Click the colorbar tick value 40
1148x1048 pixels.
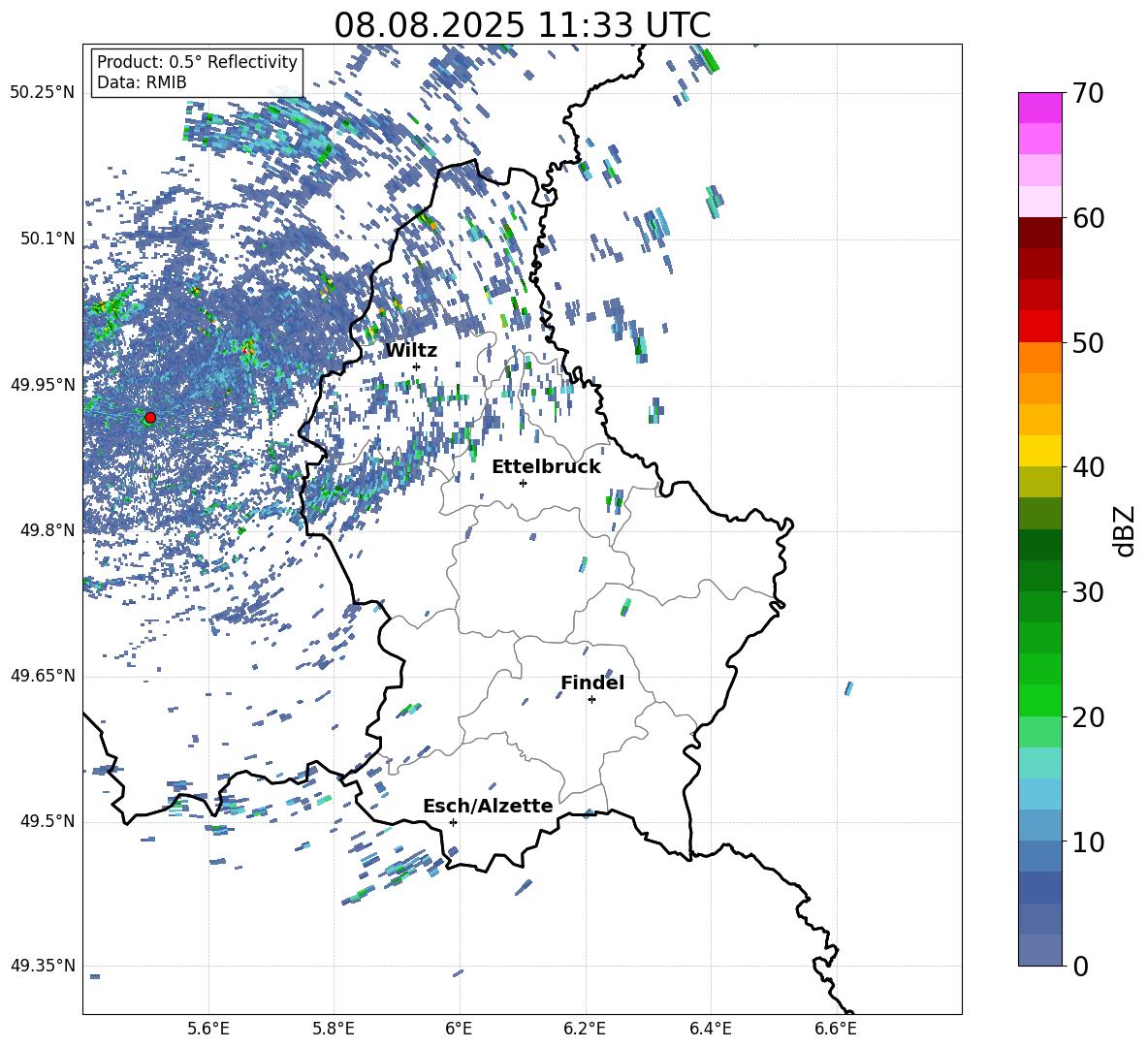coord(1089,467)
